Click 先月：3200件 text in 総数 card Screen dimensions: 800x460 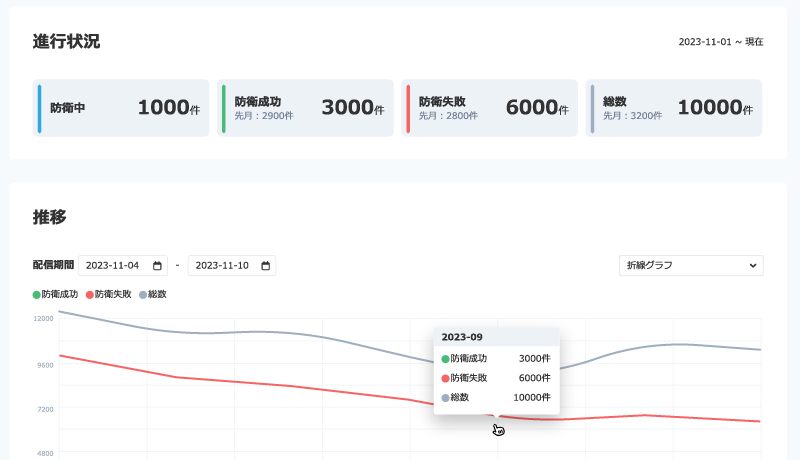[632, 116]
